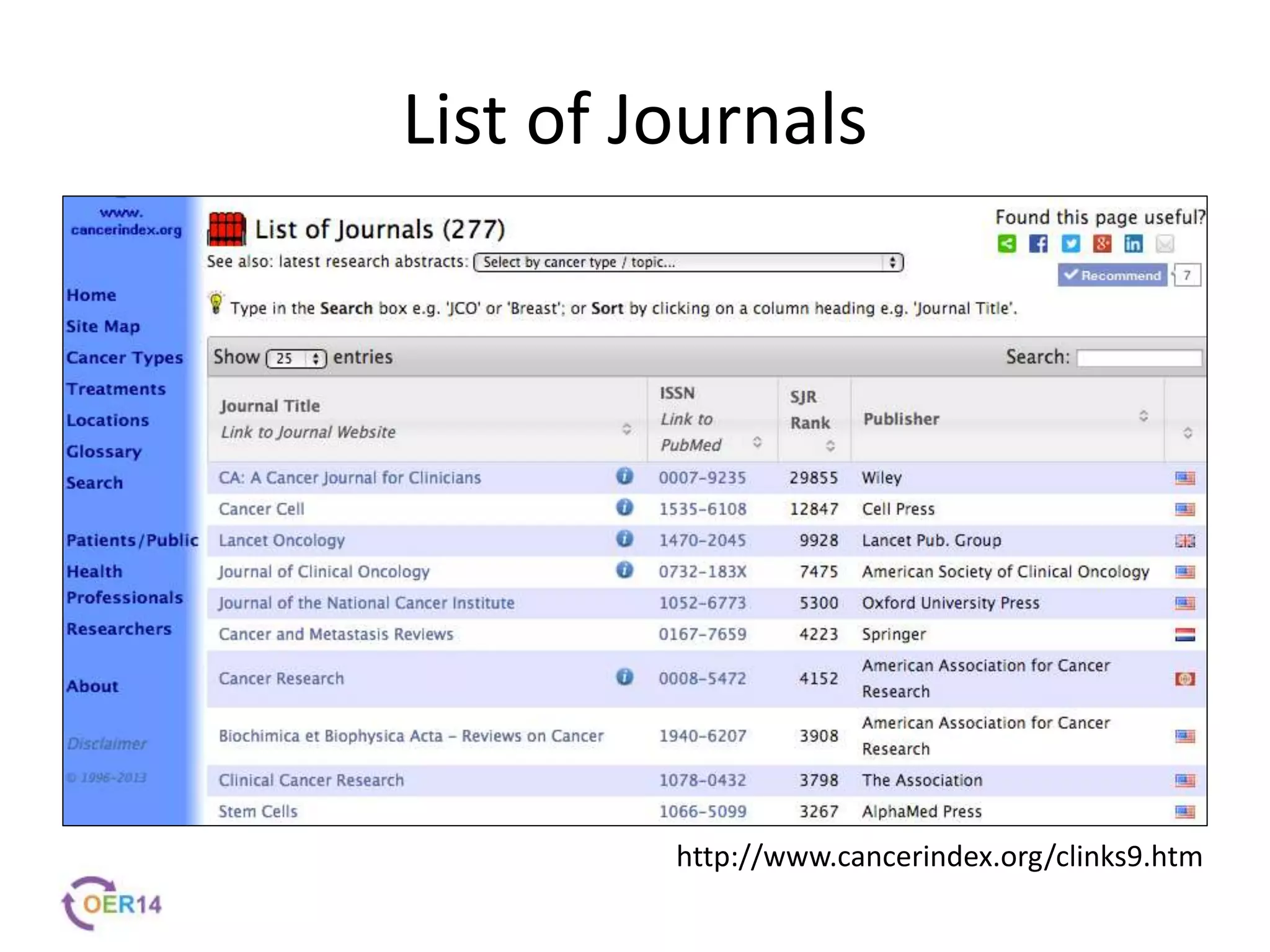Image resolution: width=1270 pixels, height=952 pixels.
Task: Open Stem Cells journal link
Action: [x=258, y=812]
